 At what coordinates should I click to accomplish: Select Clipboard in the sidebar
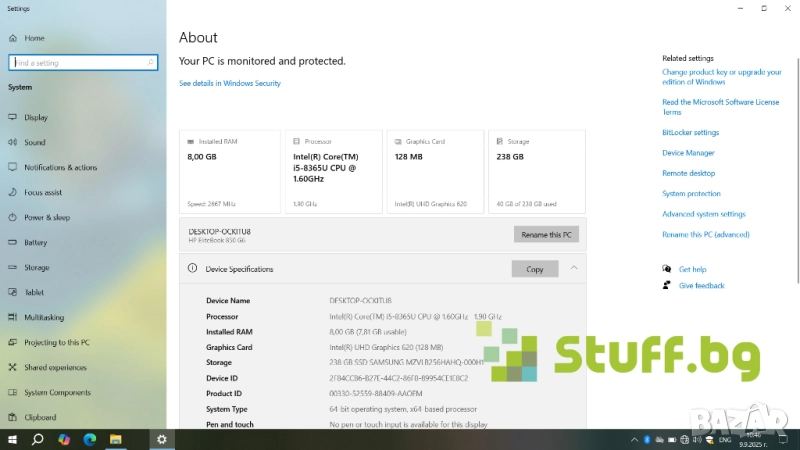pos(40,417)
